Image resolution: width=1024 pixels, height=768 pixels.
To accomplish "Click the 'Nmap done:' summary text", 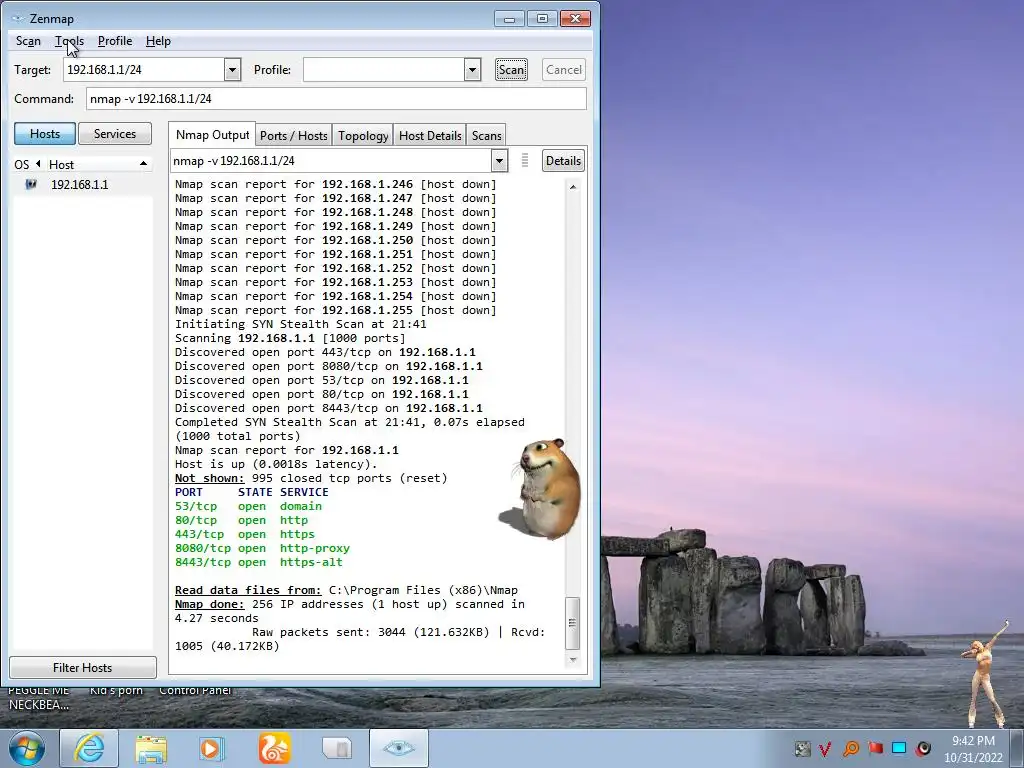I will coord(210,605).
